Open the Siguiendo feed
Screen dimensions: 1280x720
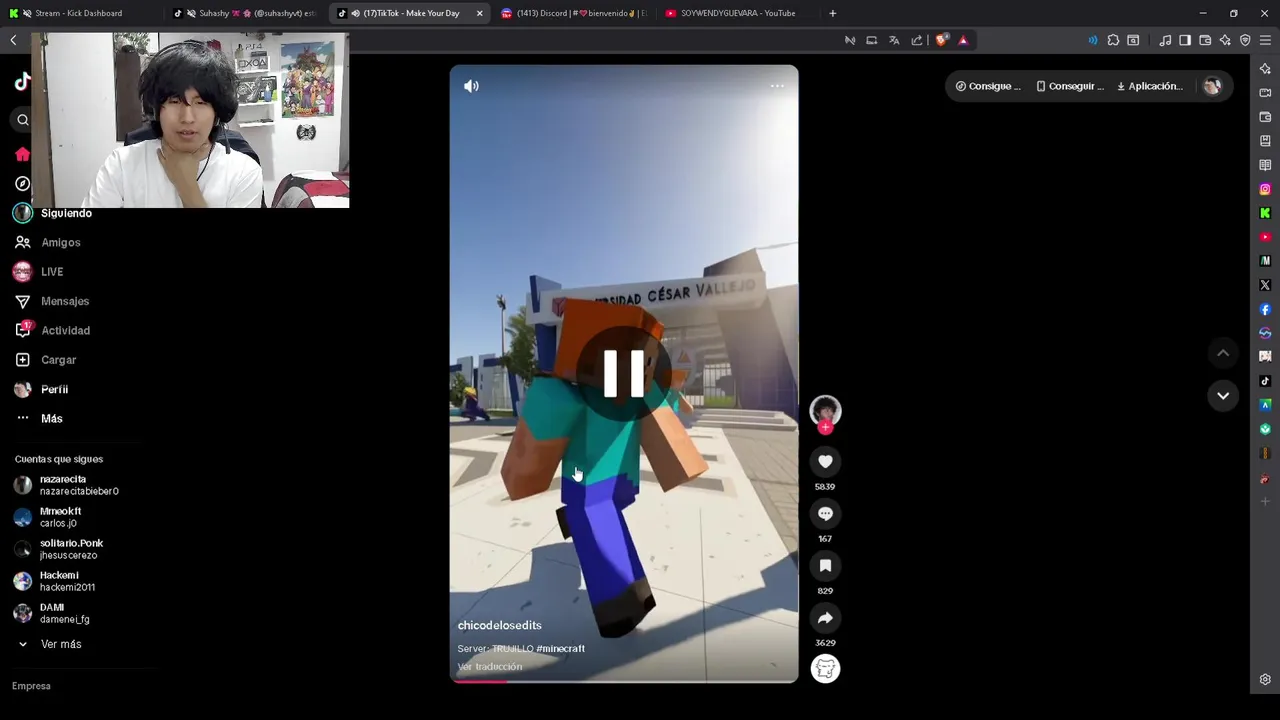[66, 213]
